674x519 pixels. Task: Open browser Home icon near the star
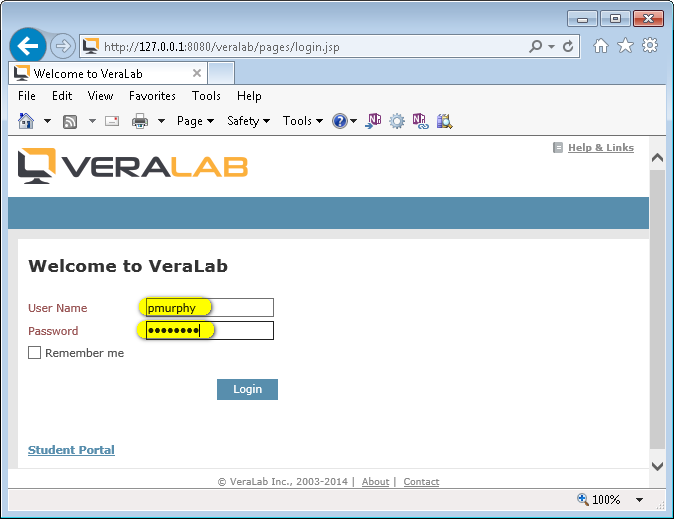point(601,46)
